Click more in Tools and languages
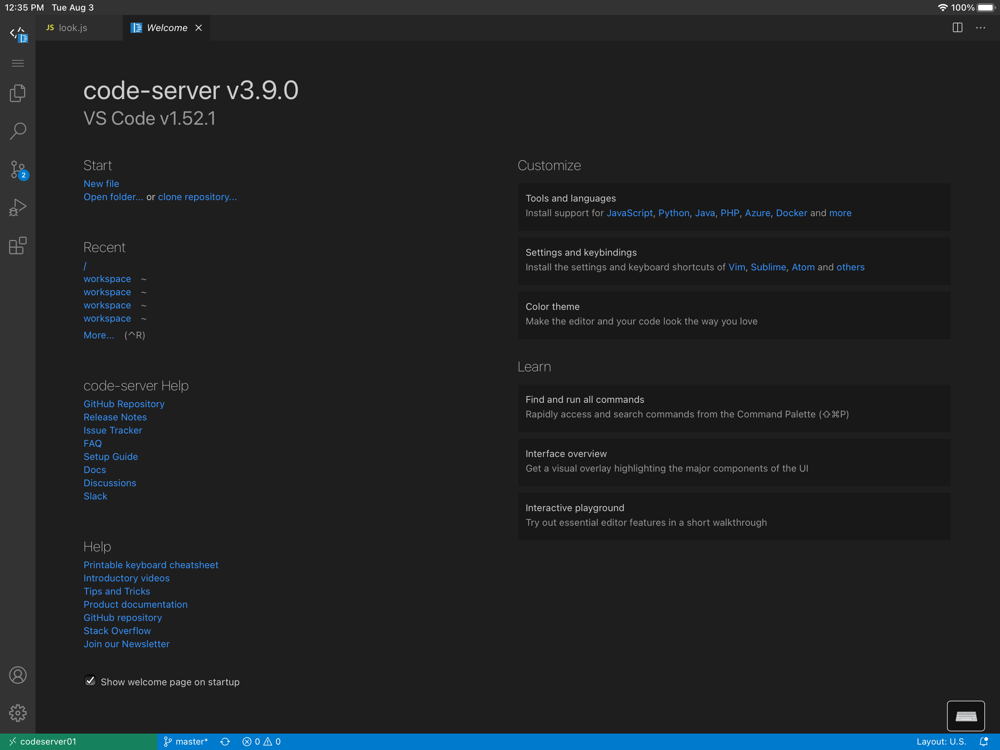The image size is (1000, 750). click(x=840, y=213)
